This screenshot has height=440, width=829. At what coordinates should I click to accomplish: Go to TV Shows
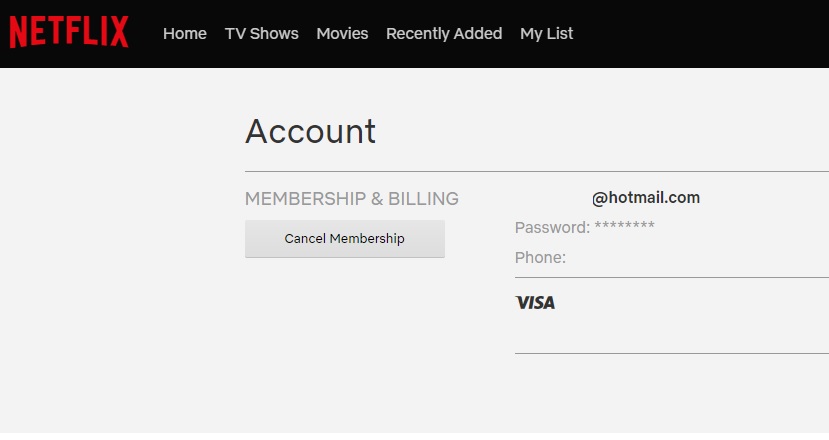click(x=262, y=33)
